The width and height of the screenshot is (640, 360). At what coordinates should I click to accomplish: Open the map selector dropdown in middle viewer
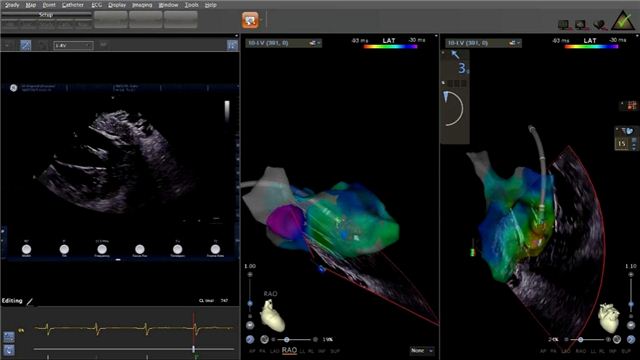[283, 43]
